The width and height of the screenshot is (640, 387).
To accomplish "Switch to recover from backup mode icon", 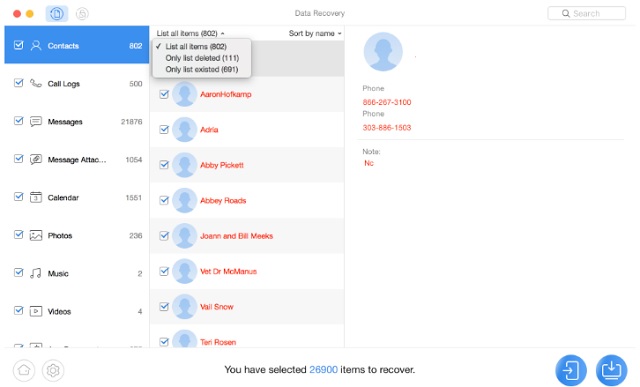I will point(82,14).
